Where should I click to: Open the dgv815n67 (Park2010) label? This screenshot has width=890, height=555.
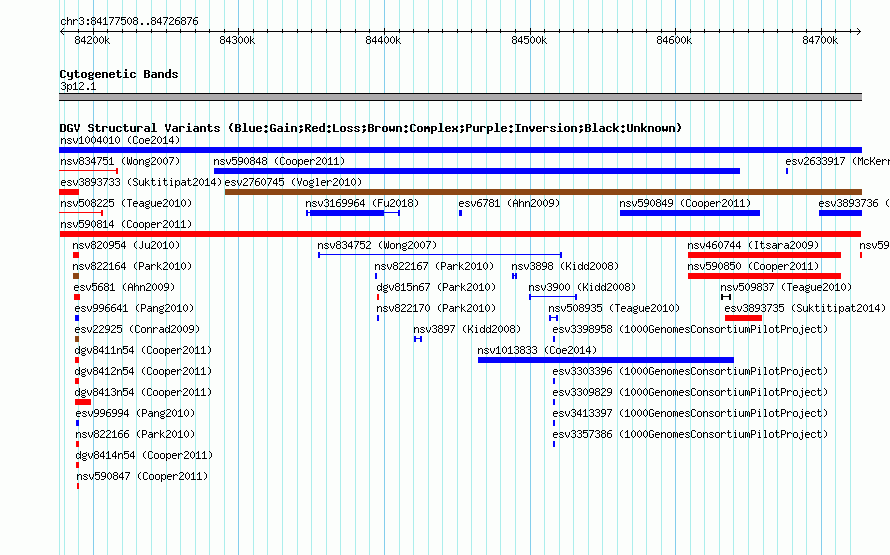pyautogui.click(x=436, y=287)
